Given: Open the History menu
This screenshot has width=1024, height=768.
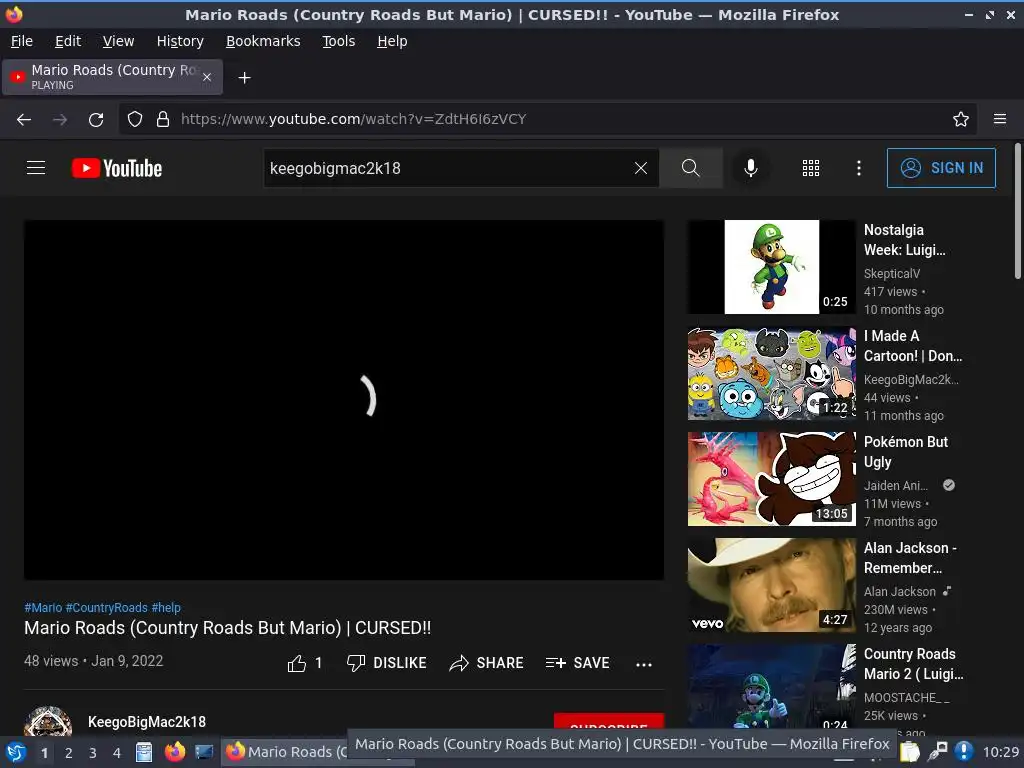Looking at the screenshot, I should [x=180, y=41].
